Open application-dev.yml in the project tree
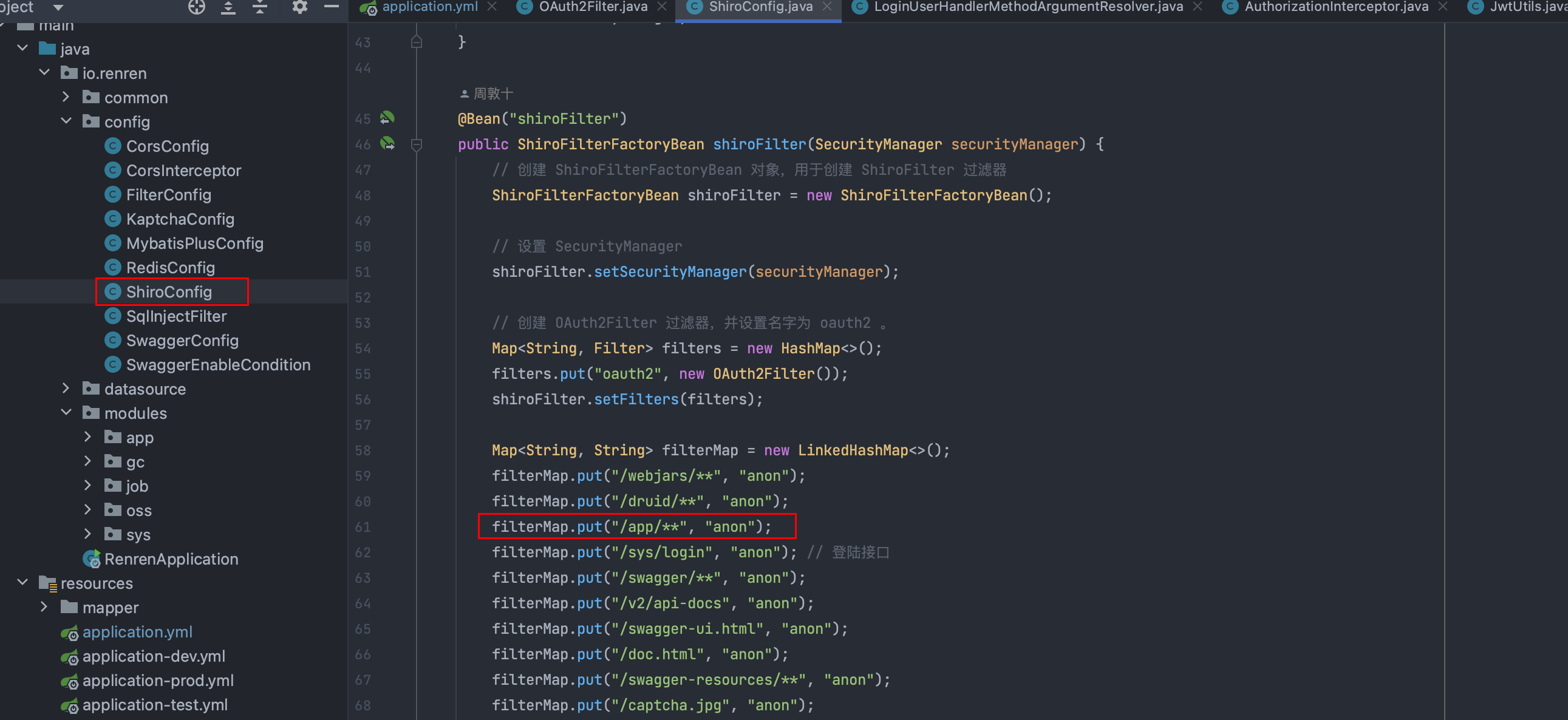This screenshot has height=720, width=1568. 154,656
